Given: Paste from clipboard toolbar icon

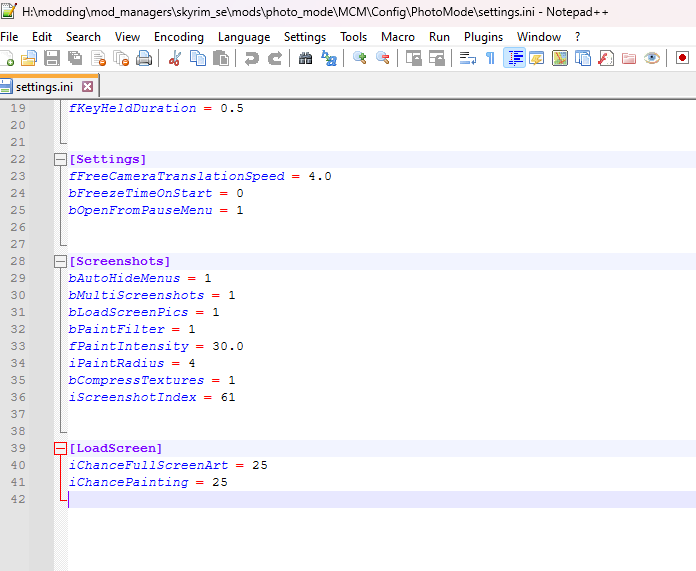Looking at the screenshot, I should pos(221,58).
